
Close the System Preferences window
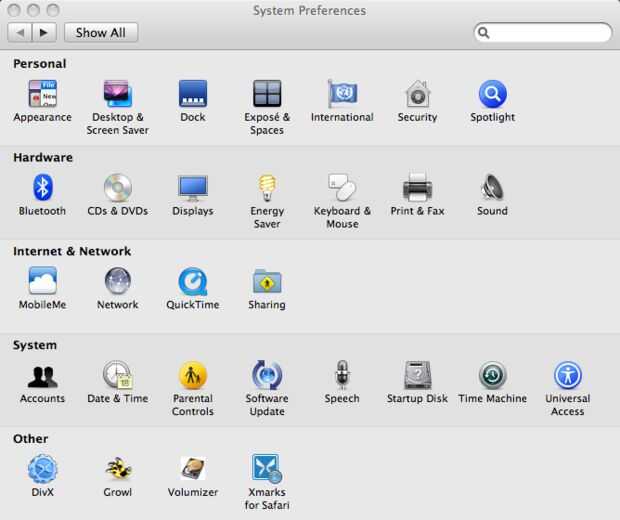pyautogui.click(x=14, y=10)
